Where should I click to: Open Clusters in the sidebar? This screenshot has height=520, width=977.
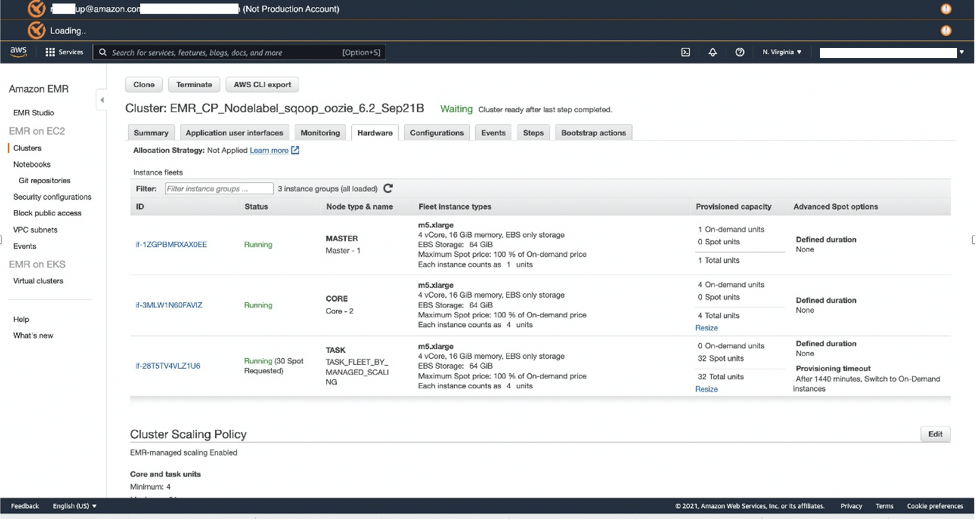click(27, 148)
